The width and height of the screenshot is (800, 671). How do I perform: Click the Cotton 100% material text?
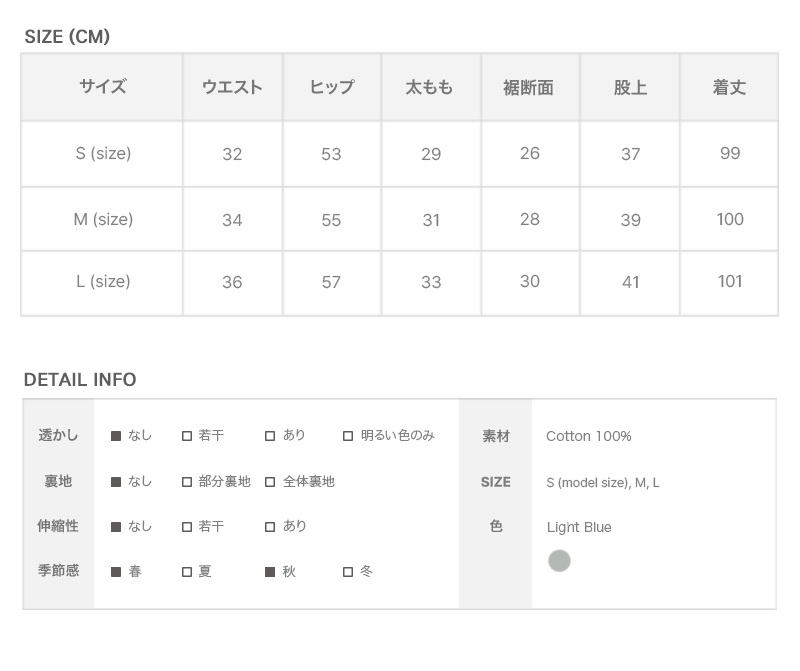589,436
